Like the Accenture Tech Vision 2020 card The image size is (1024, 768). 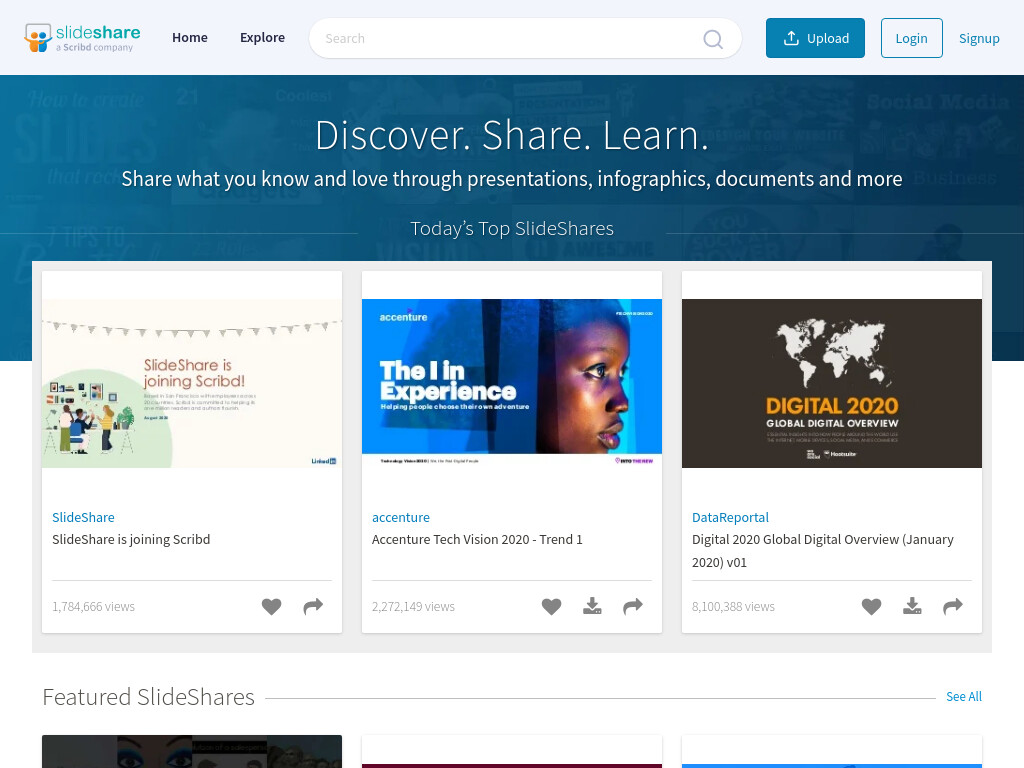click(x=551, y=607)
